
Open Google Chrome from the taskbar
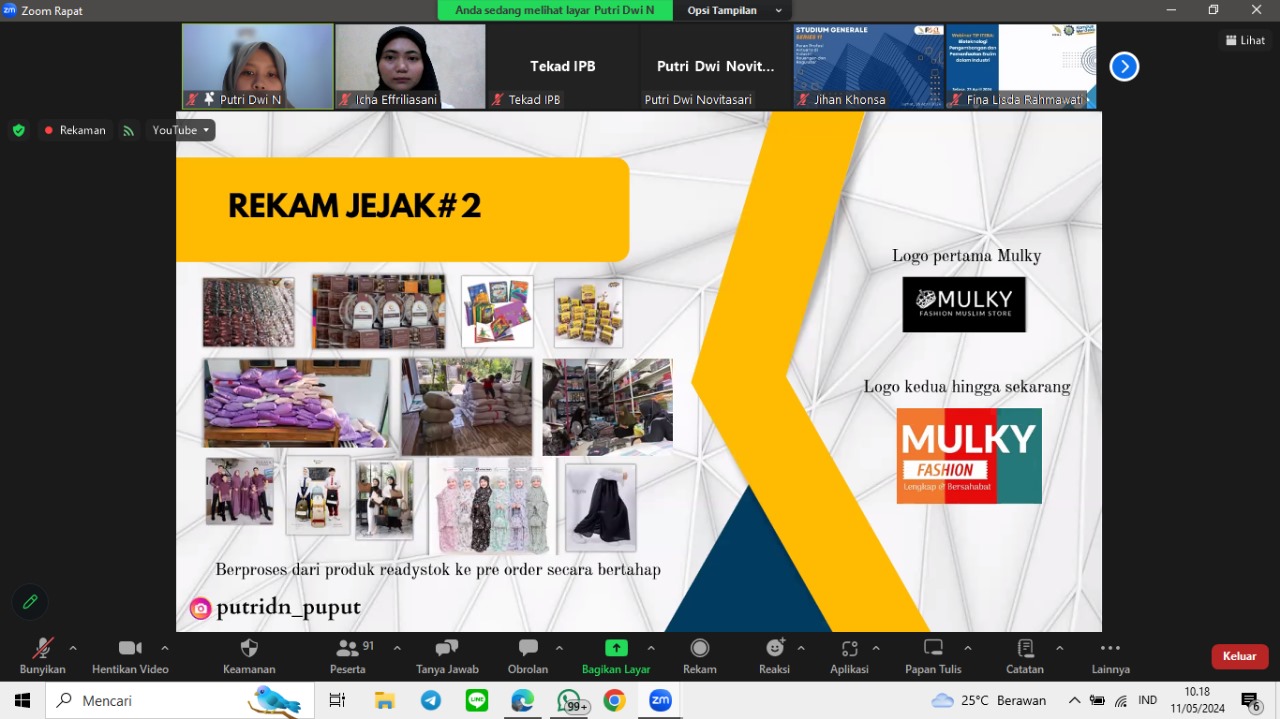615,700
